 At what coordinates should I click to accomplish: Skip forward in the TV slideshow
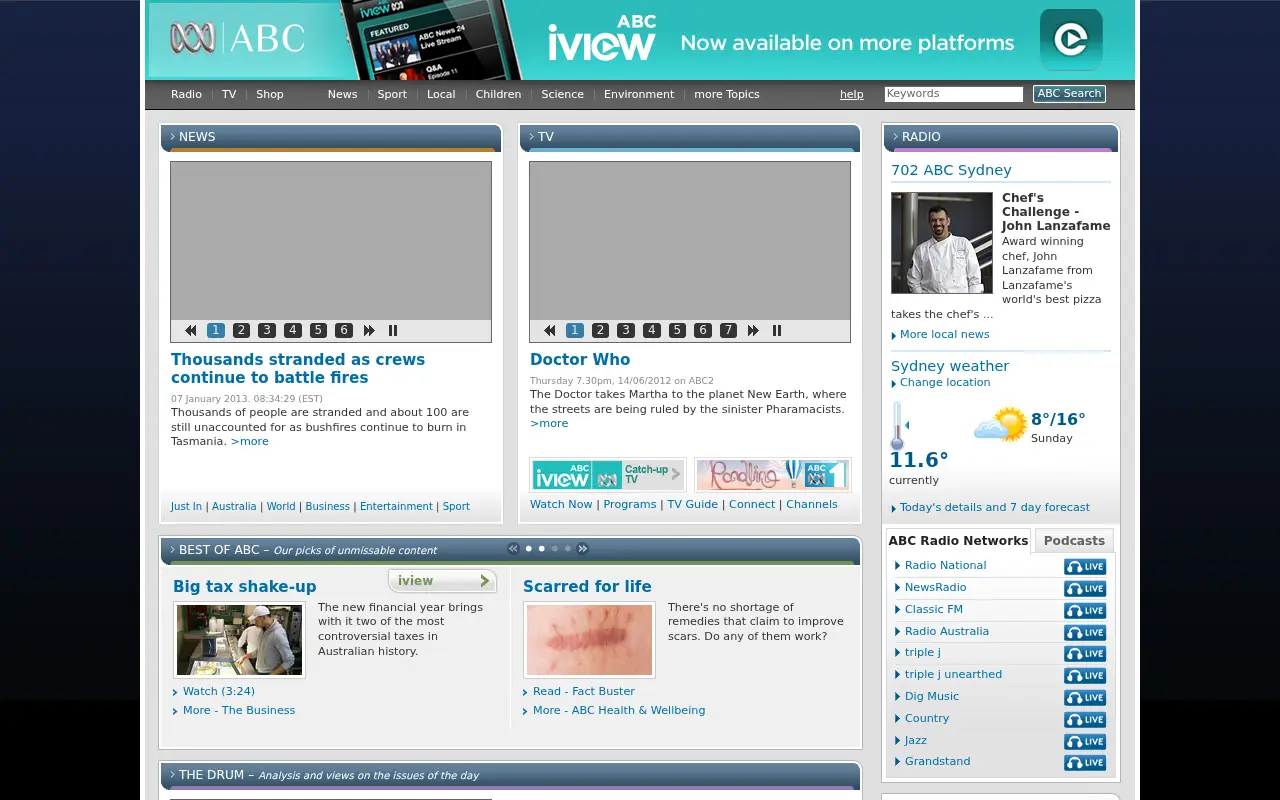click(753, 331)
